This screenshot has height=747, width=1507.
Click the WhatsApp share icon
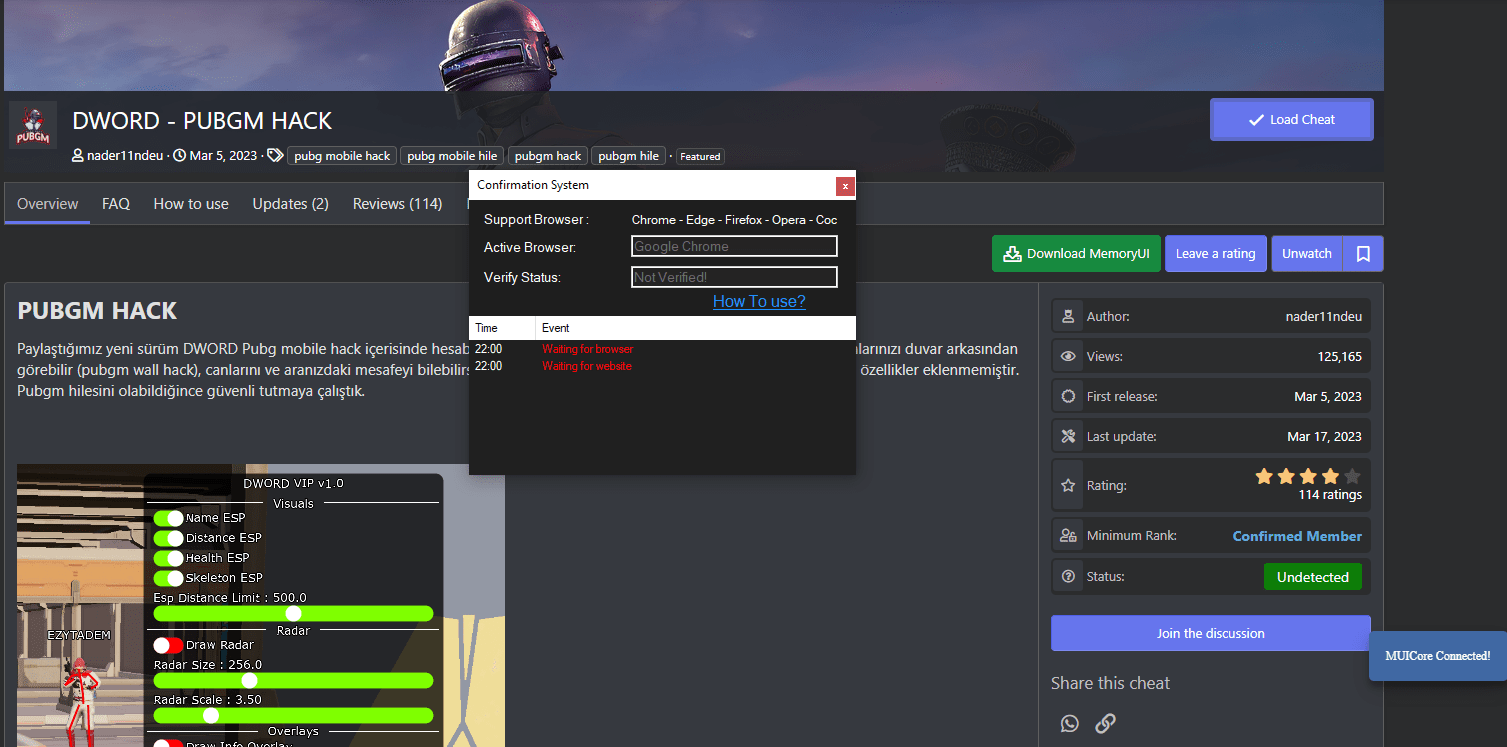[x=1070, y=723]
